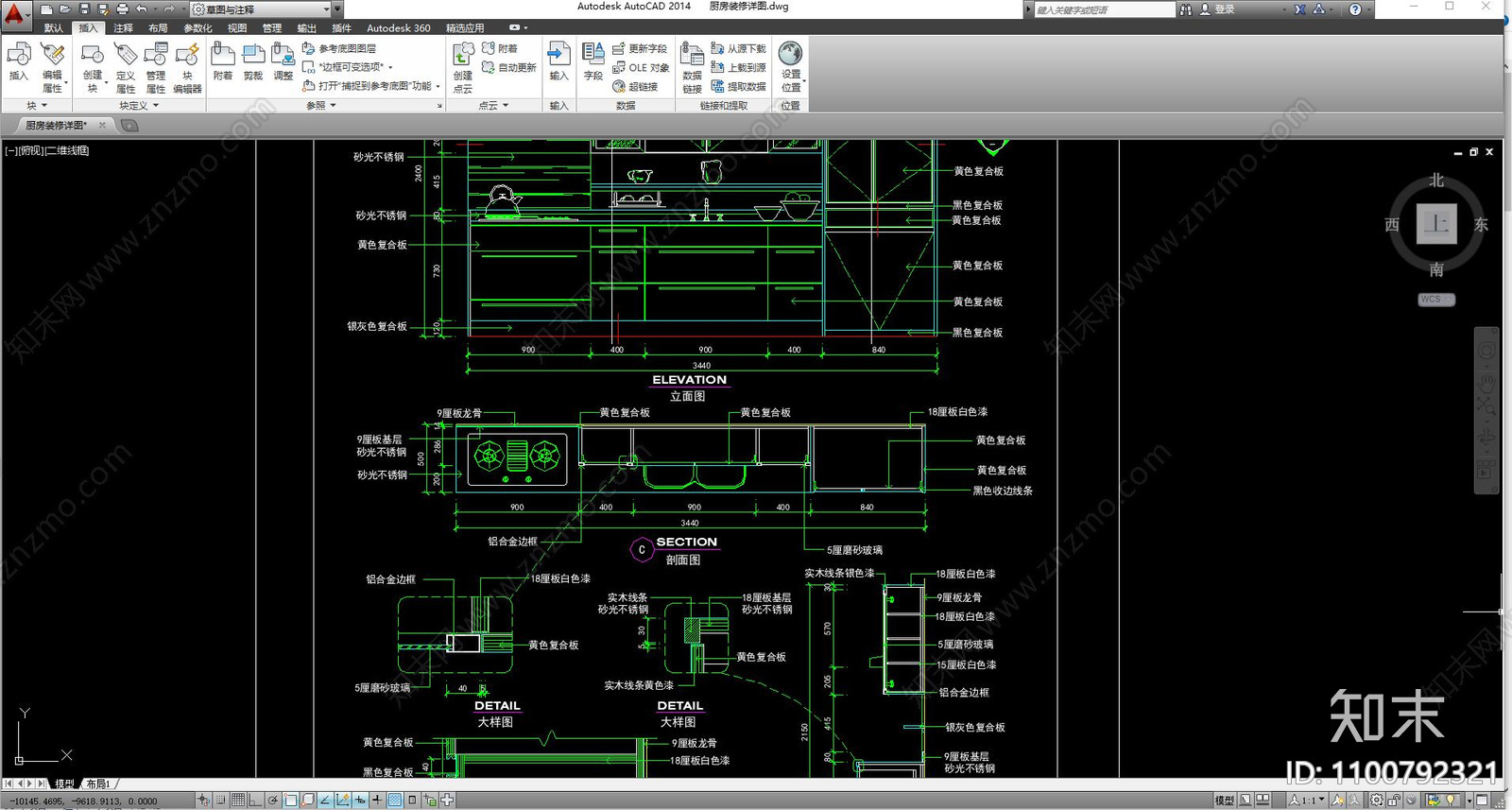Click the 超链接 hyperlink button

(635, 86)
